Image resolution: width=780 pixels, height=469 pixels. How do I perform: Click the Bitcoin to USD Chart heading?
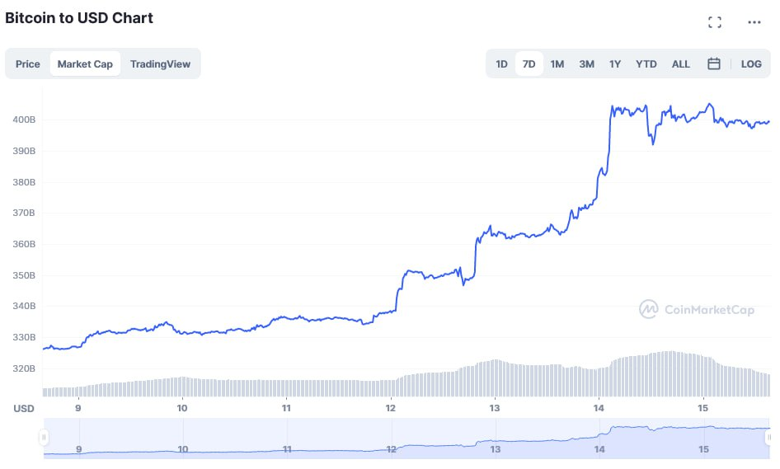79,18
